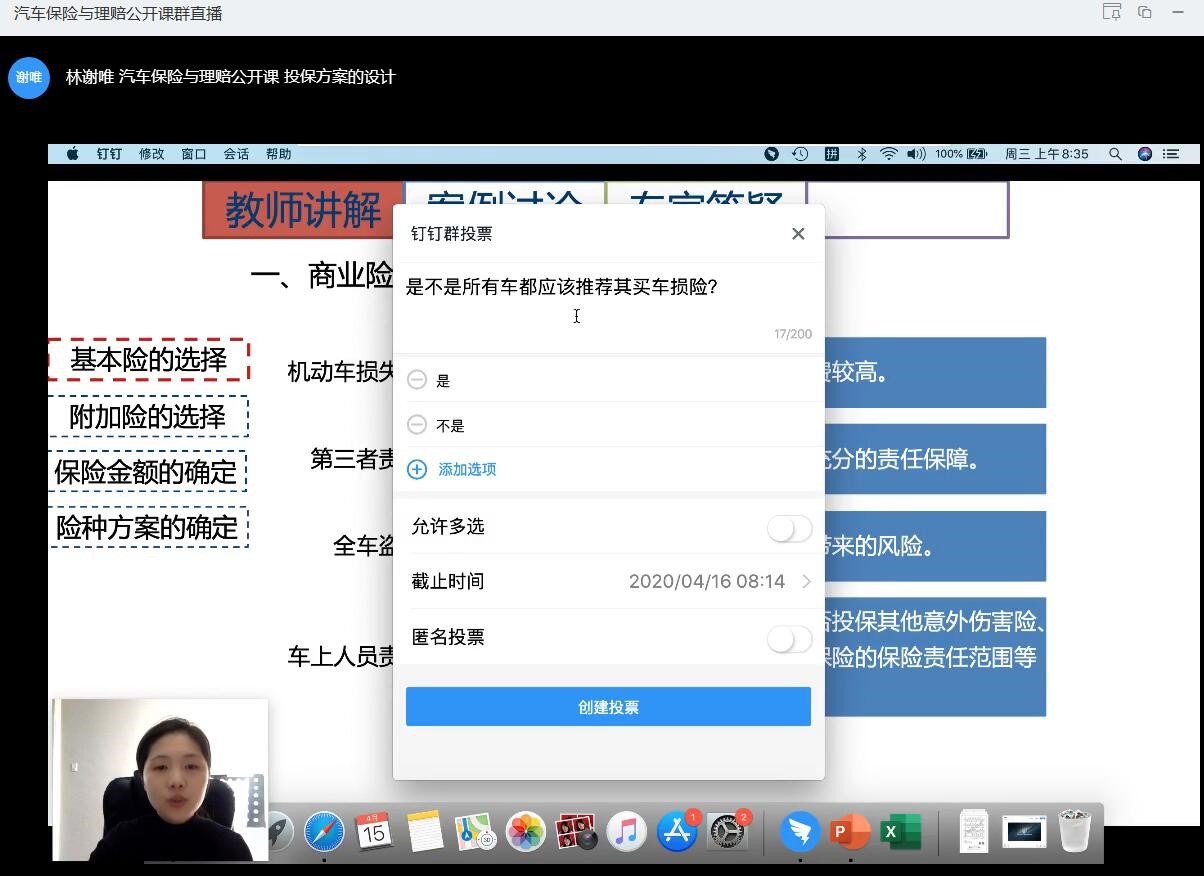Launch Excel from the dock
Viewport: 1204px width, 876px height.
pyautogui.click(x=899, y=831)
